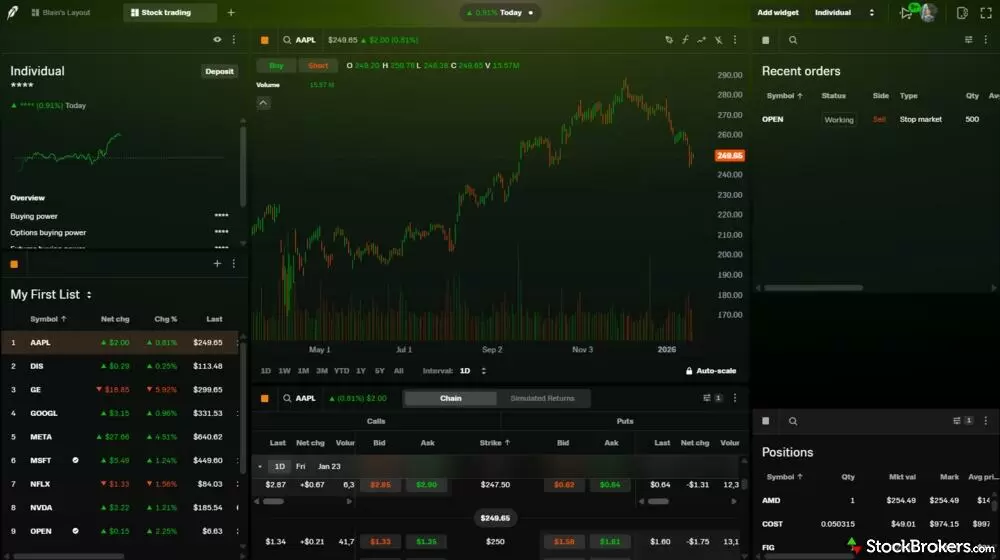Viewport: 1000px width, 560px height.
Task: Sort options chain by Strike header
Action: 495,443
